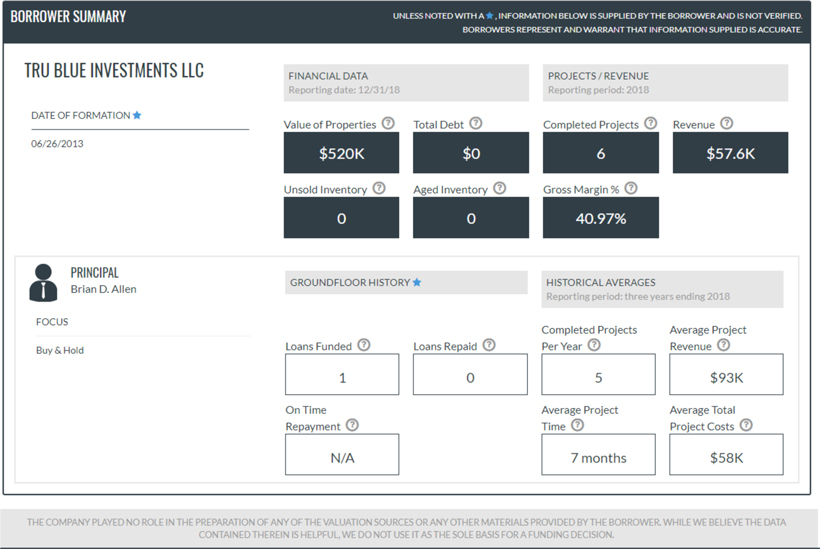
Task: Click the 40.97% gross margin value box
Action: [600, 218]
